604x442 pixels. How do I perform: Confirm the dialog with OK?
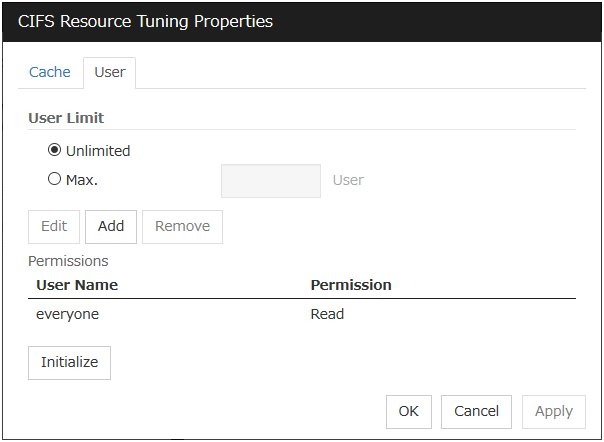[408, 411]
